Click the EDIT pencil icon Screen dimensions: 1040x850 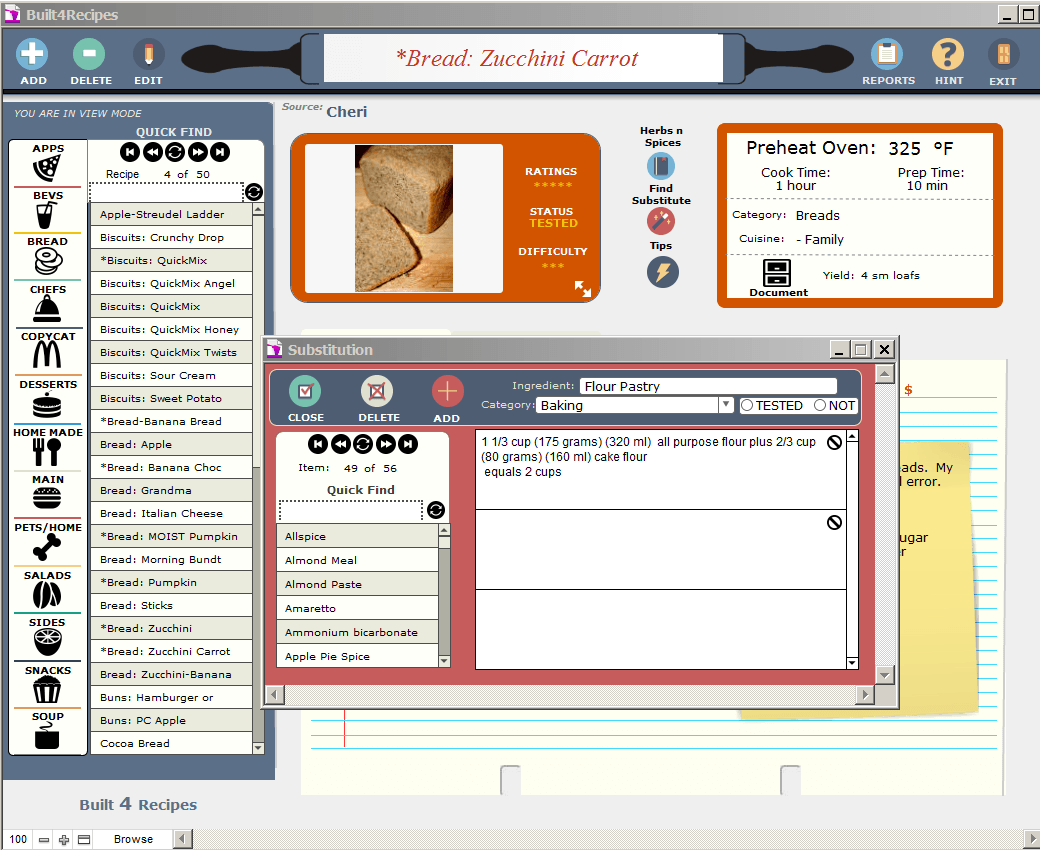pos(148,54)
